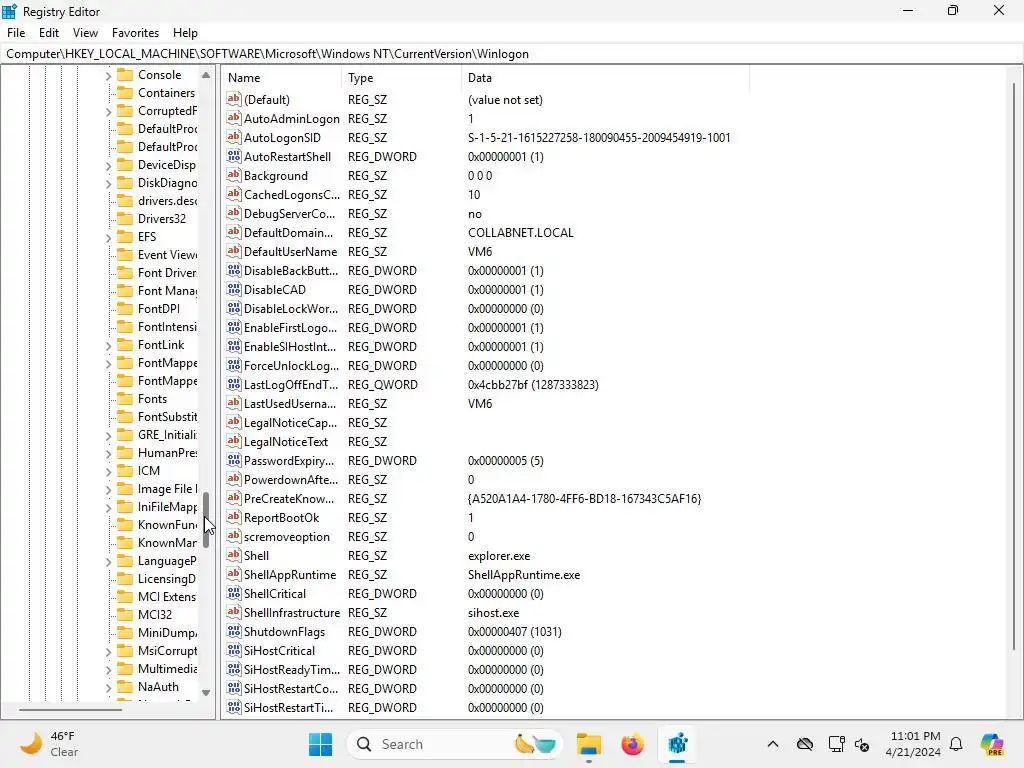Image resolution: width=1024 pixels, height=768 pixels.
Task: Select the AutoLogonSID value name
Action: point(282,138)
